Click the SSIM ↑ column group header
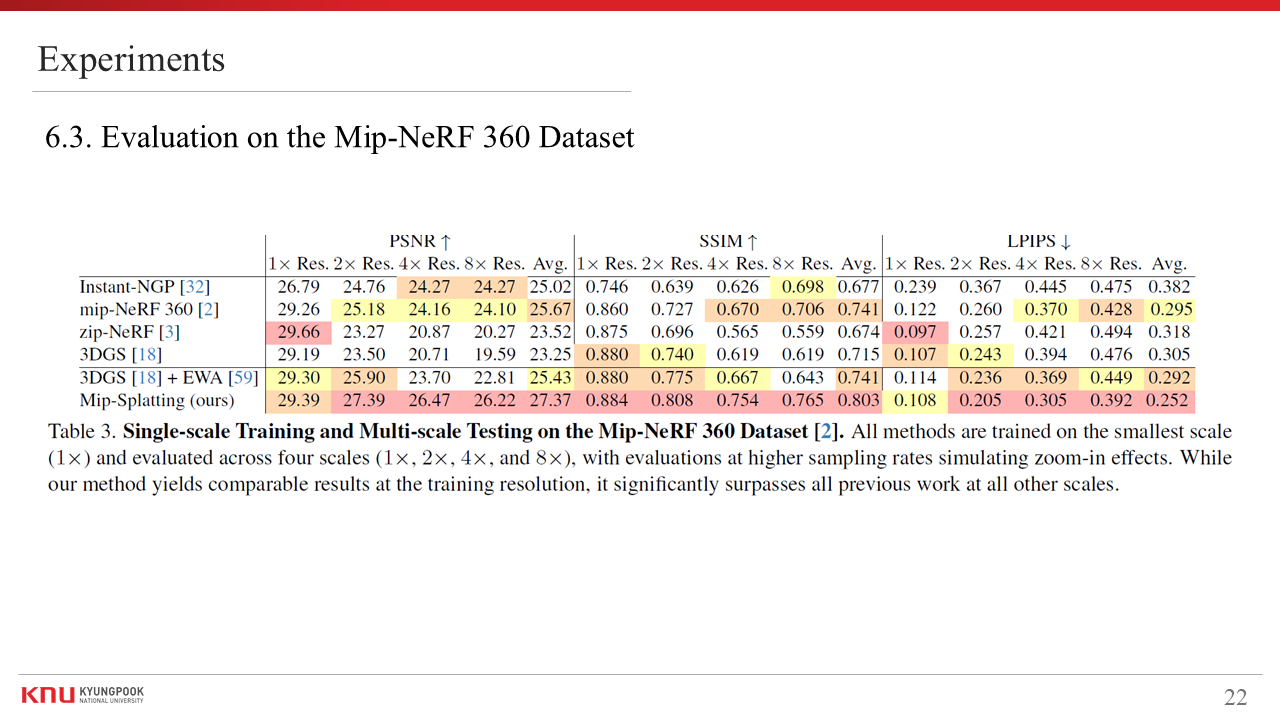 (x=728, y=241)
